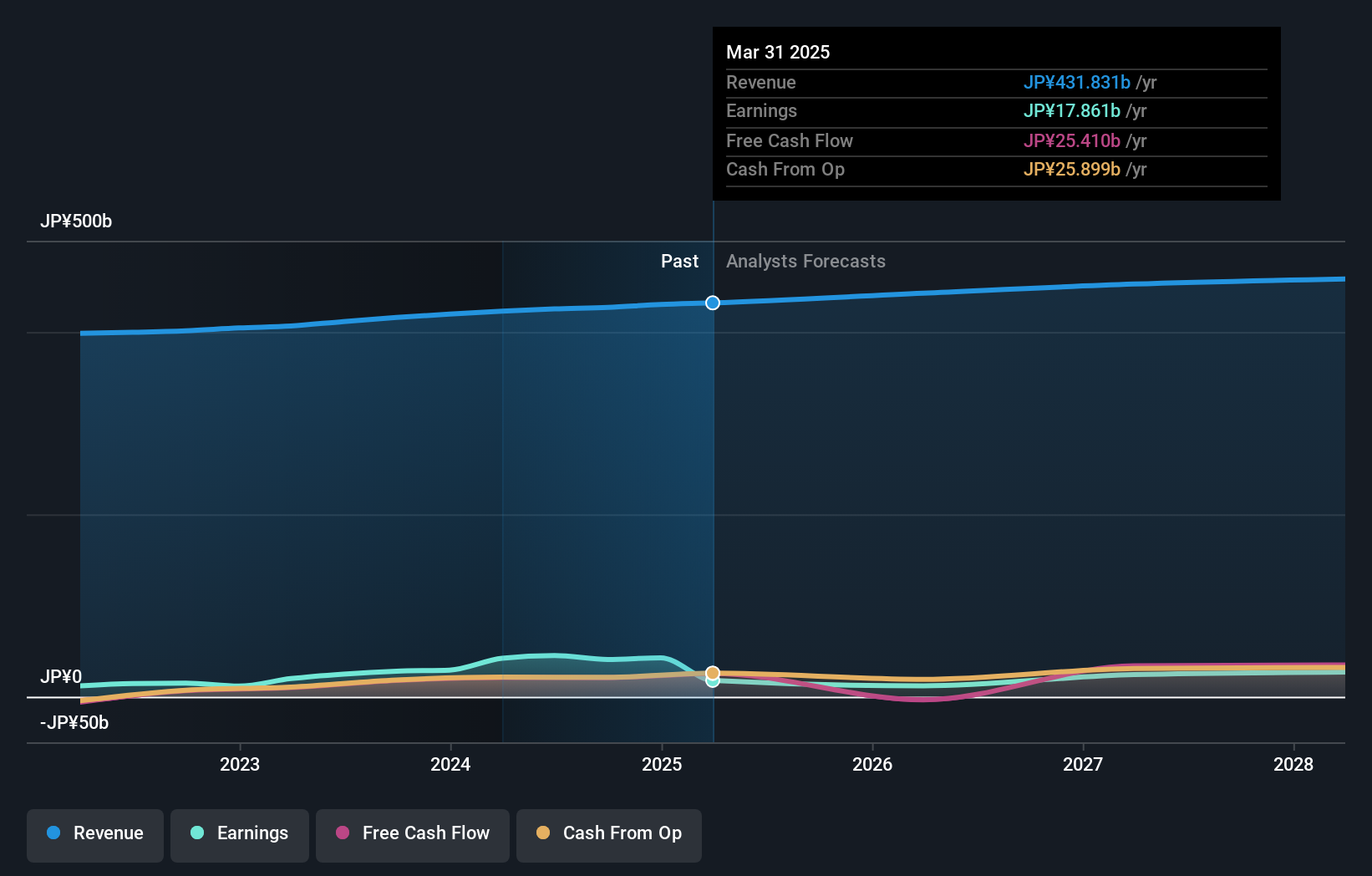This screenshot has height=876, width=1372.
Task: Toggle the Cash From Op legend button
Action: [609, 835]
